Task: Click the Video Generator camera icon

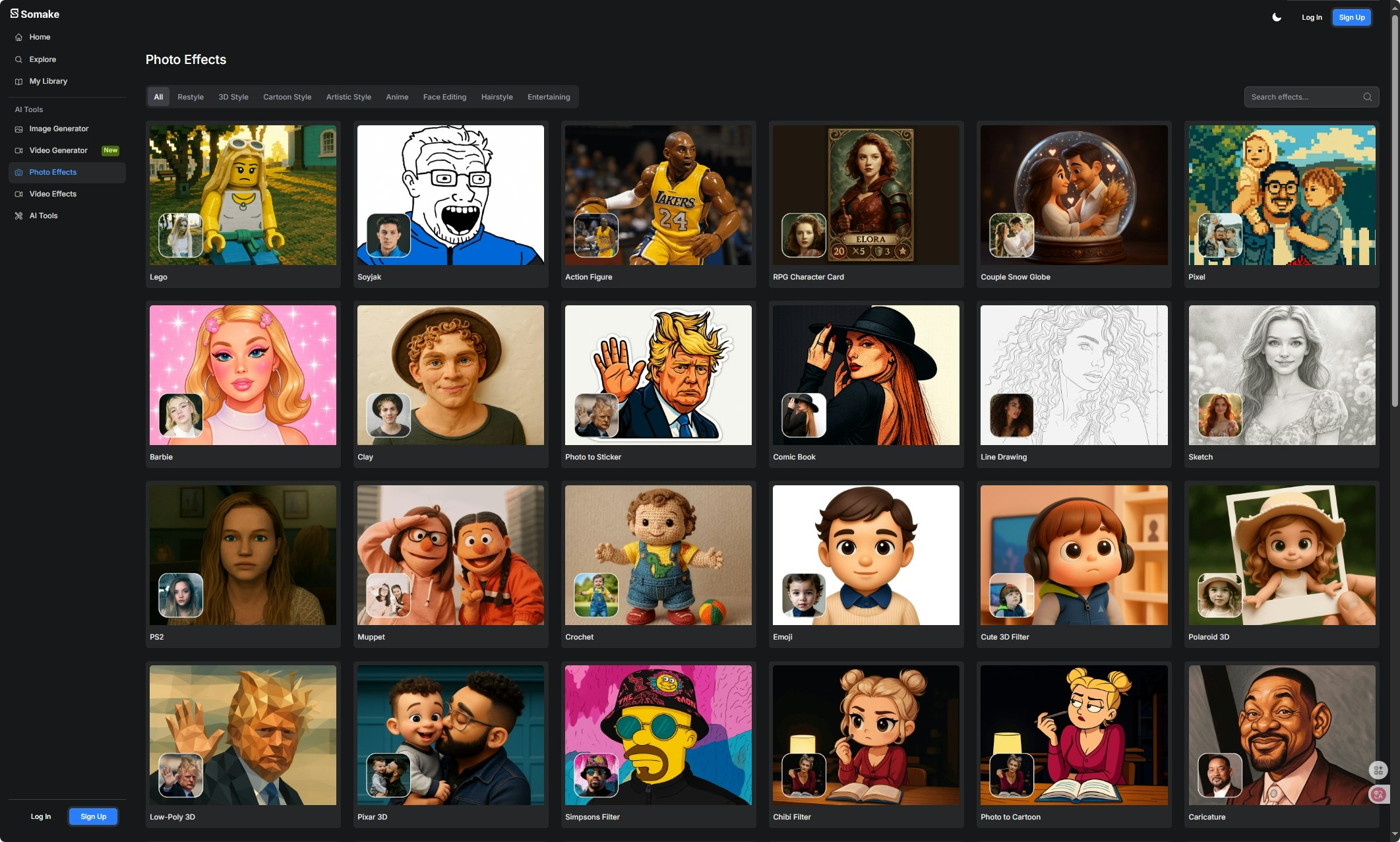Action: (18, 151)
